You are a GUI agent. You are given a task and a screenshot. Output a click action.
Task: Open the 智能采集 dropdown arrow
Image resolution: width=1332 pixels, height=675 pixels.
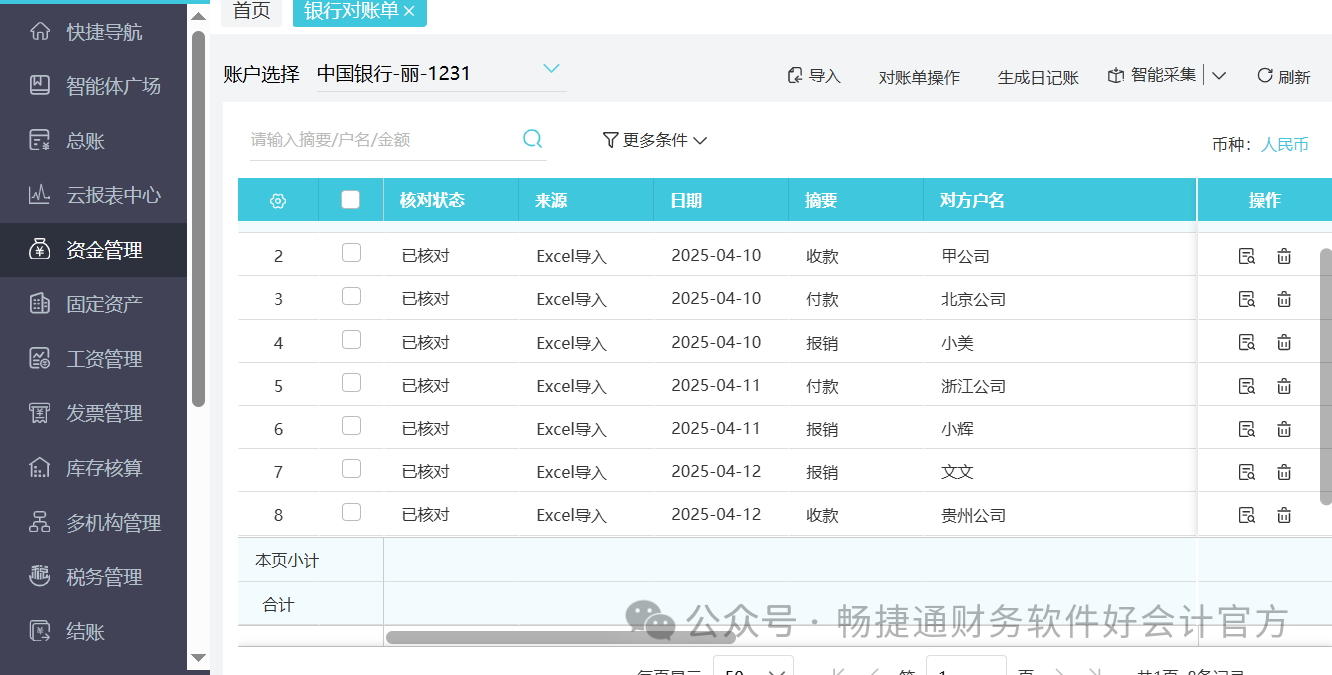click(x=1220, y=74)
